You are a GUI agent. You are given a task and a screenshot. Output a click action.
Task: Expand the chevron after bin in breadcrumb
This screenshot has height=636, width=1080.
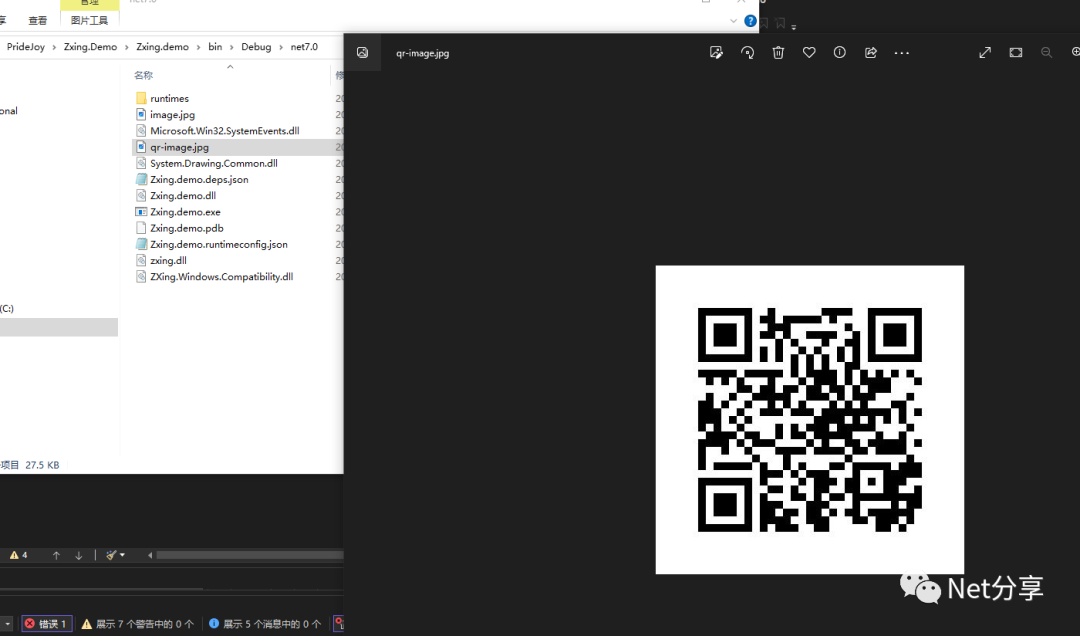click(231, 47)
